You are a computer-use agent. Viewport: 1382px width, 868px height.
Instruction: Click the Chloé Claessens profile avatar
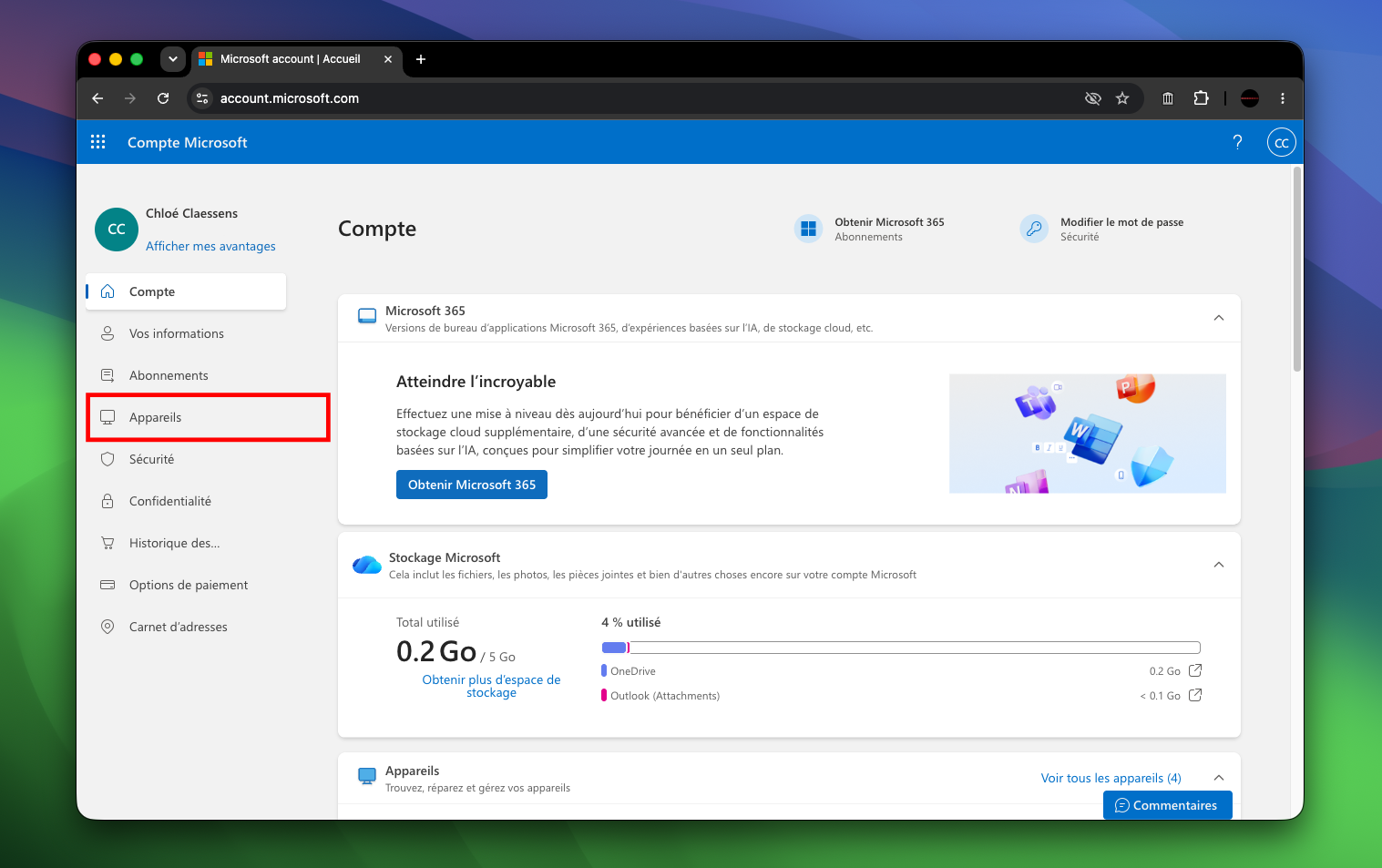[117, 230]
